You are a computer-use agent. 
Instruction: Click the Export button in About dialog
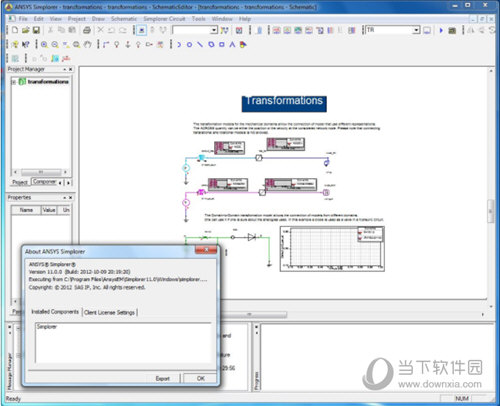pyautogui.click(x=163, y=378)
